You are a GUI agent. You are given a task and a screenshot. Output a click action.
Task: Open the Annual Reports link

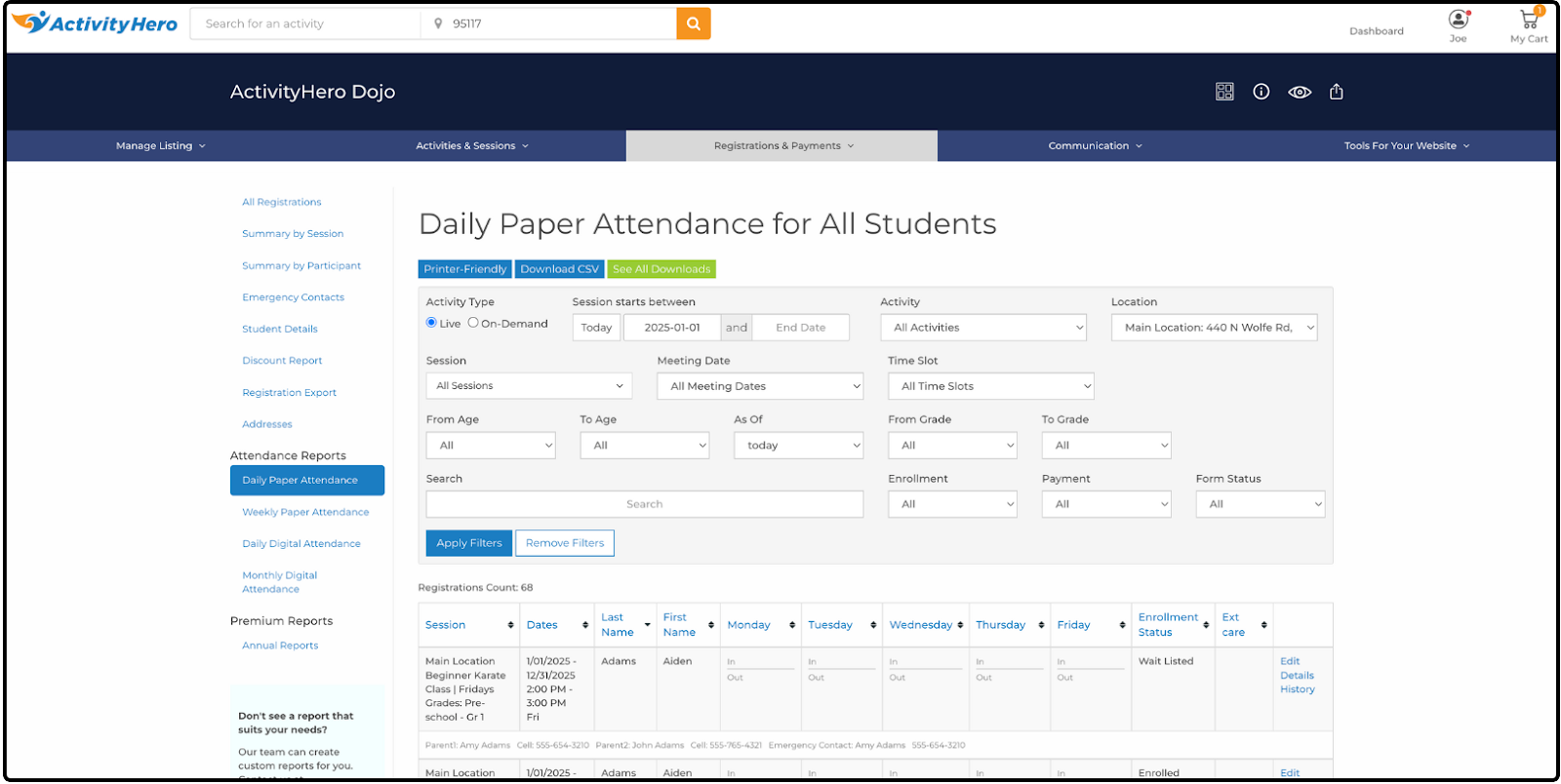click(280, 646)
